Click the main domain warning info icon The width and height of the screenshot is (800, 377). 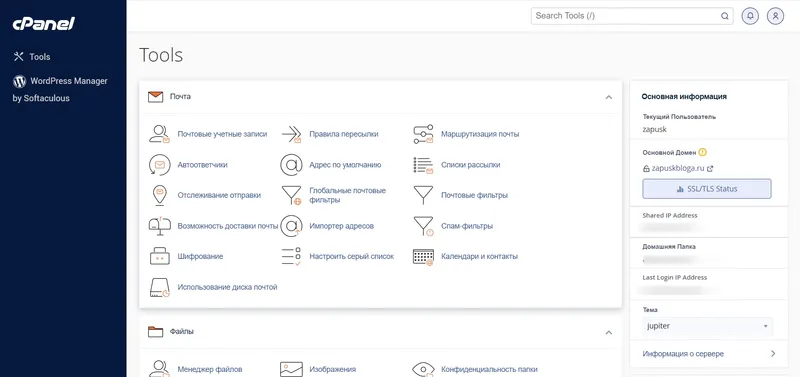coord(703,152)
